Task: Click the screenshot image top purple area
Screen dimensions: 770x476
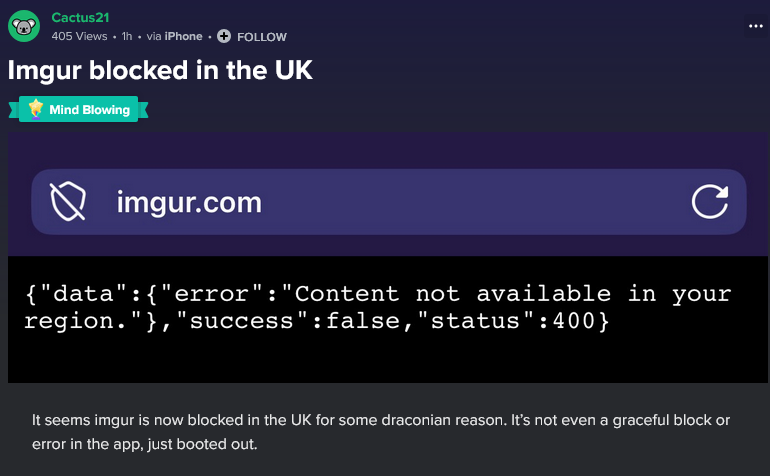Action: point(388,150)
